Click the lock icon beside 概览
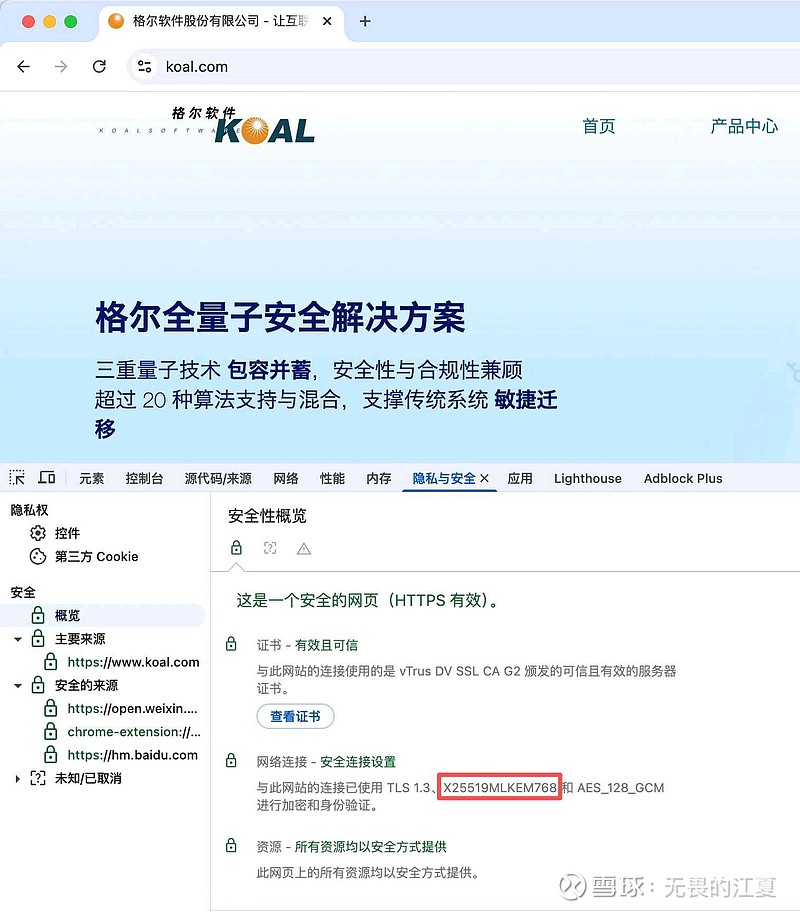Screen dimensions: 800x912 point(38,615)
